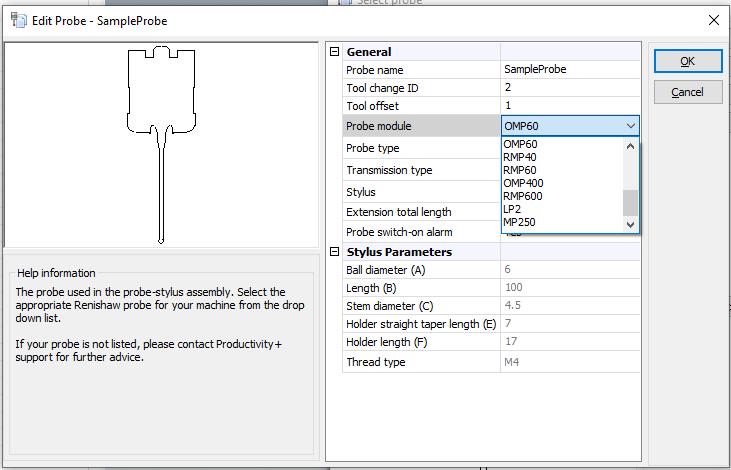This screenshot has height=470, width=731.
Task: Click the Stem diameter (C) value 4.5
Action: point(570,305)
